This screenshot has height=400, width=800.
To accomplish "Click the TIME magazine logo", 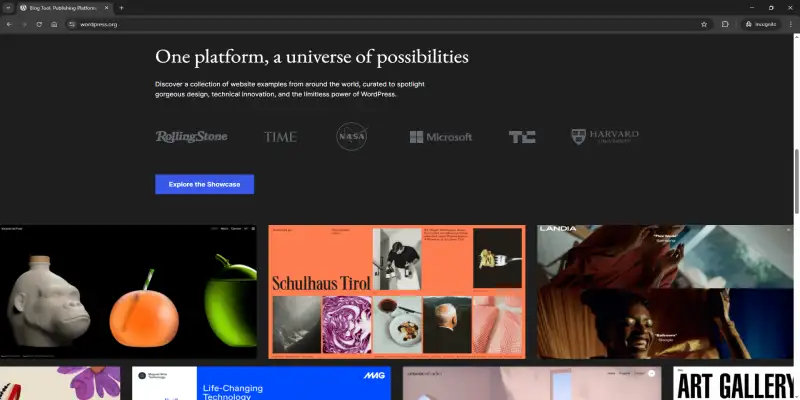I will [280, 137].
